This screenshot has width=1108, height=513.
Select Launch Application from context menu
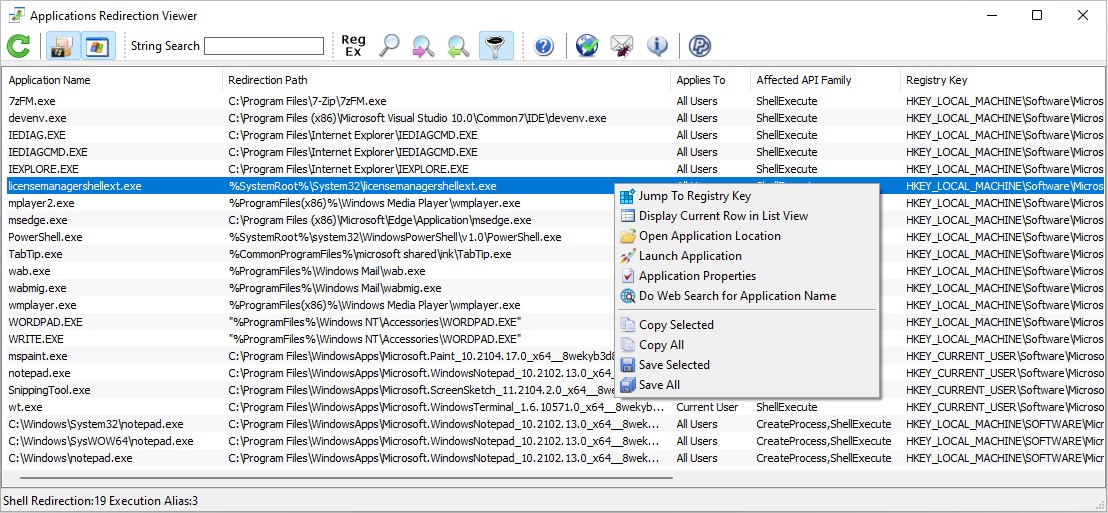click(x=747, y=256)
